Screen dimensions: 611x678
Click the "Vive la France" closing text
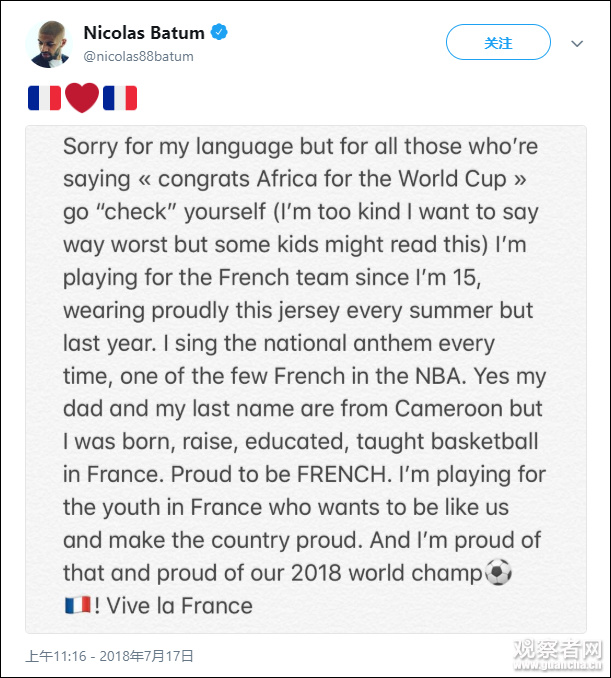(x=177, y=605)
